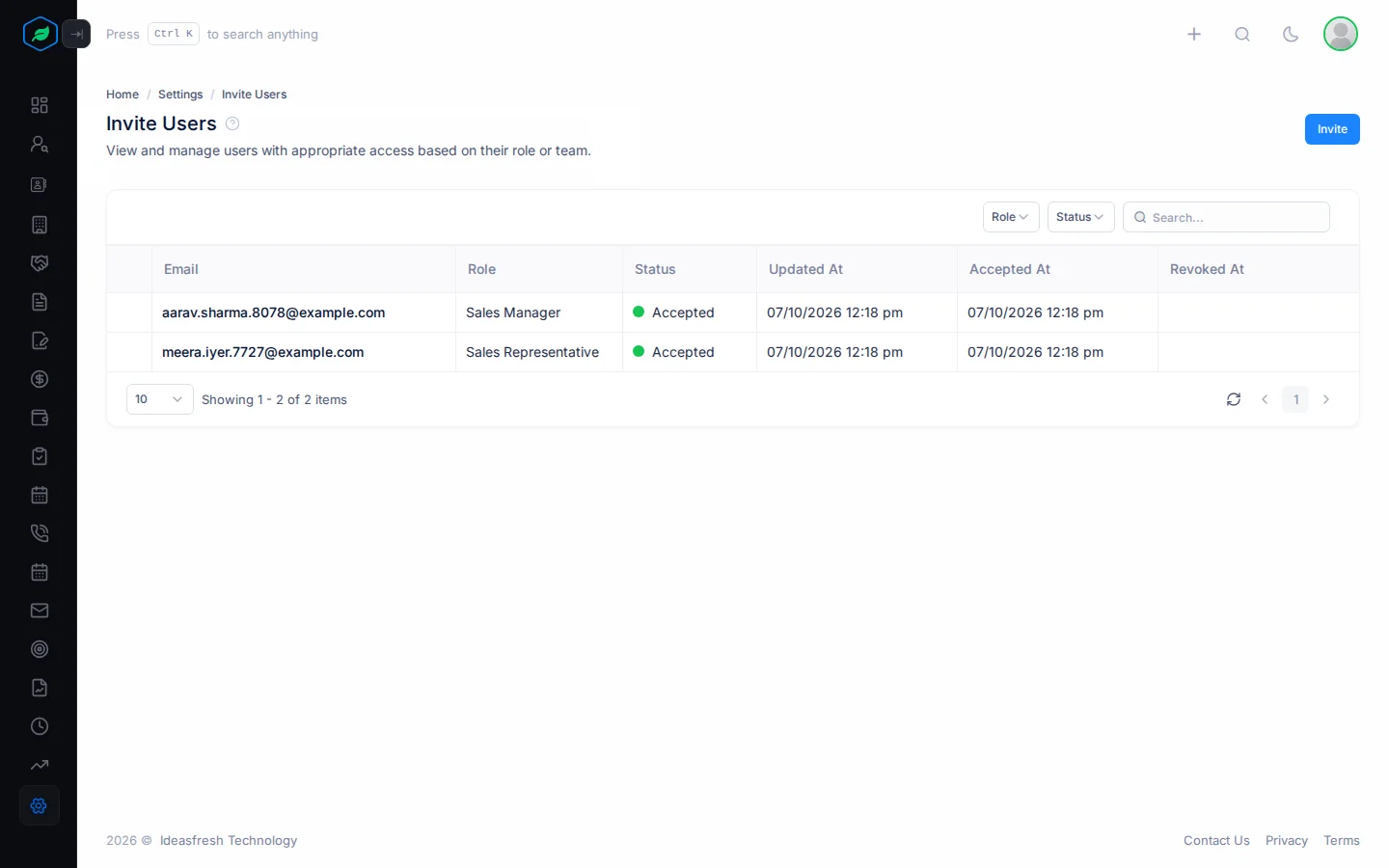Focus the table Search input field
The height and width of the screenshot is (868, 1389).
click(x=1226, y=217)
